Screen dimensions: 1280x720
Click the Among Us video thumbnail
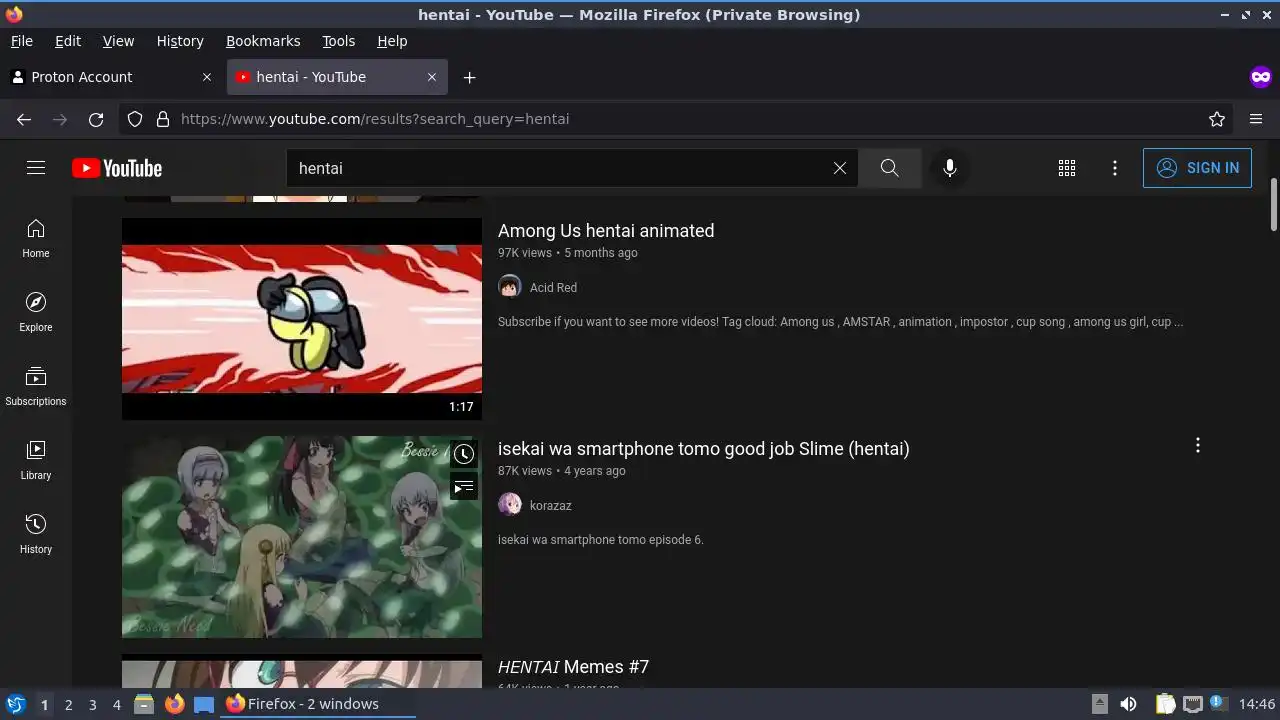tap(302, 319)
